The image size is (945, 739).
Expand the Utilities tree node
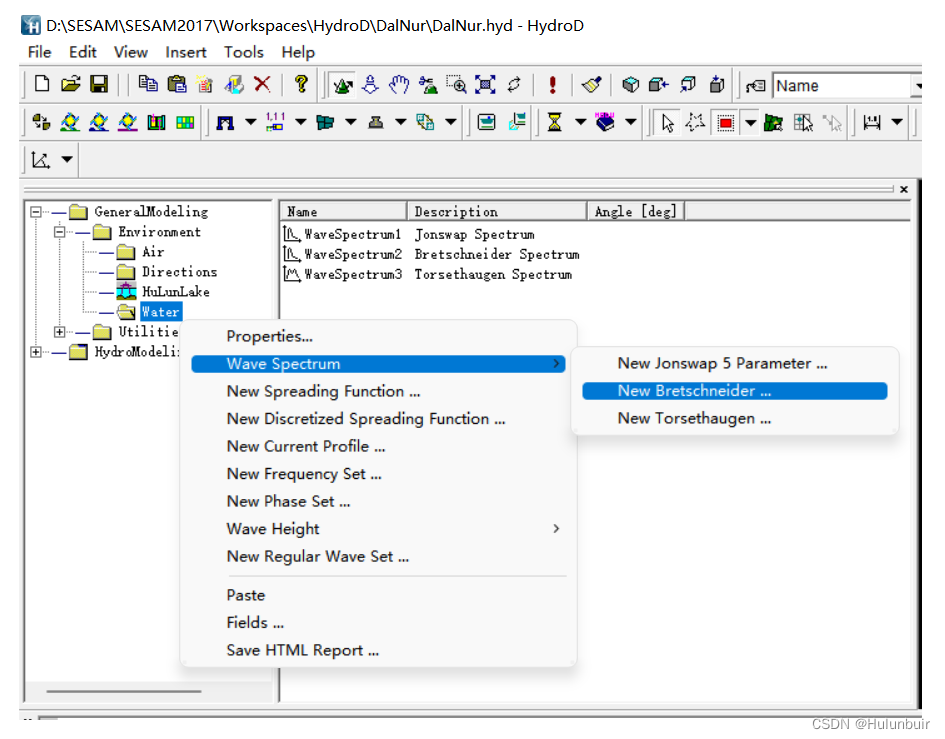coord(60,332)
